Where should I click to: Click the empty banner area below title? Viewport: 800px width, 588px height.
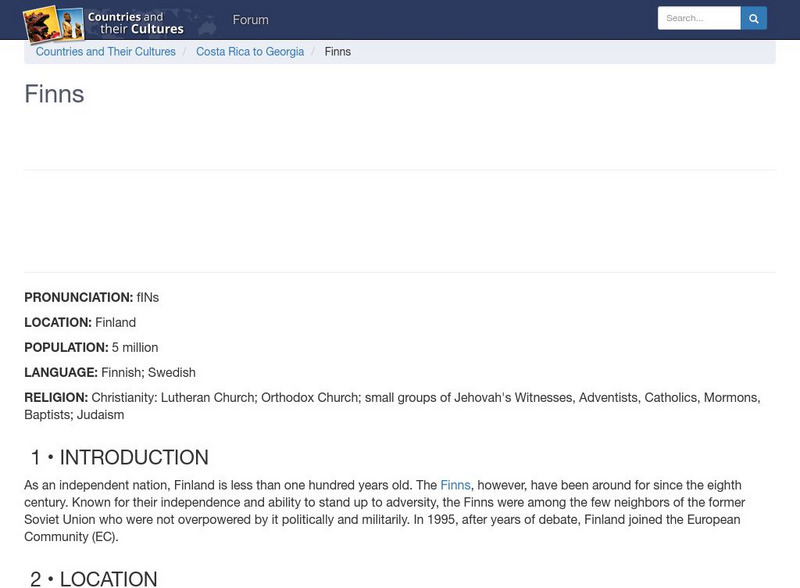pyautogui.click(x=400, y=140)
